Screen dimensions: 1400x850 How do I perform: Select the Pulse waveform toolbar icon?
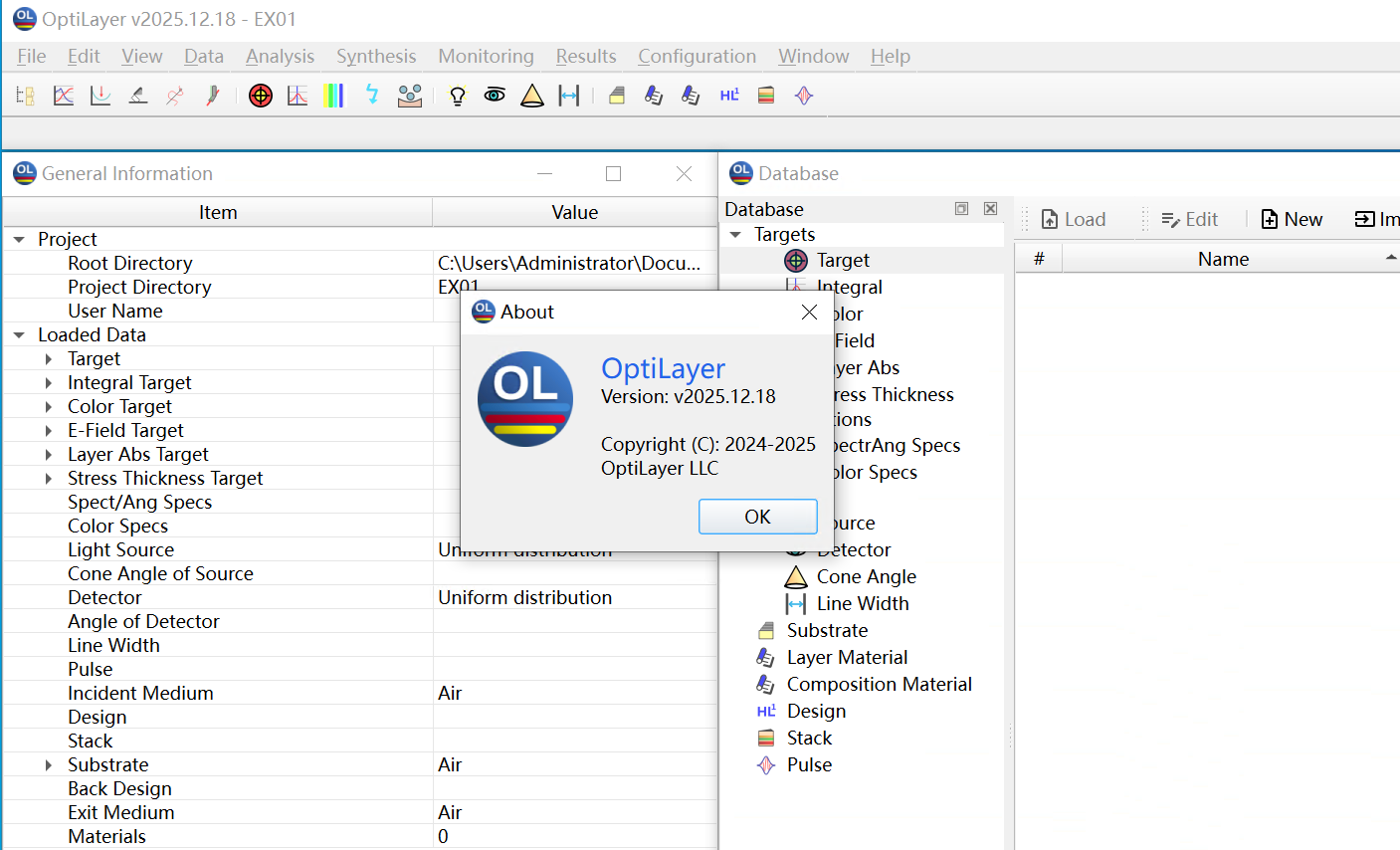pyautogui.click(x=804, y=96)
